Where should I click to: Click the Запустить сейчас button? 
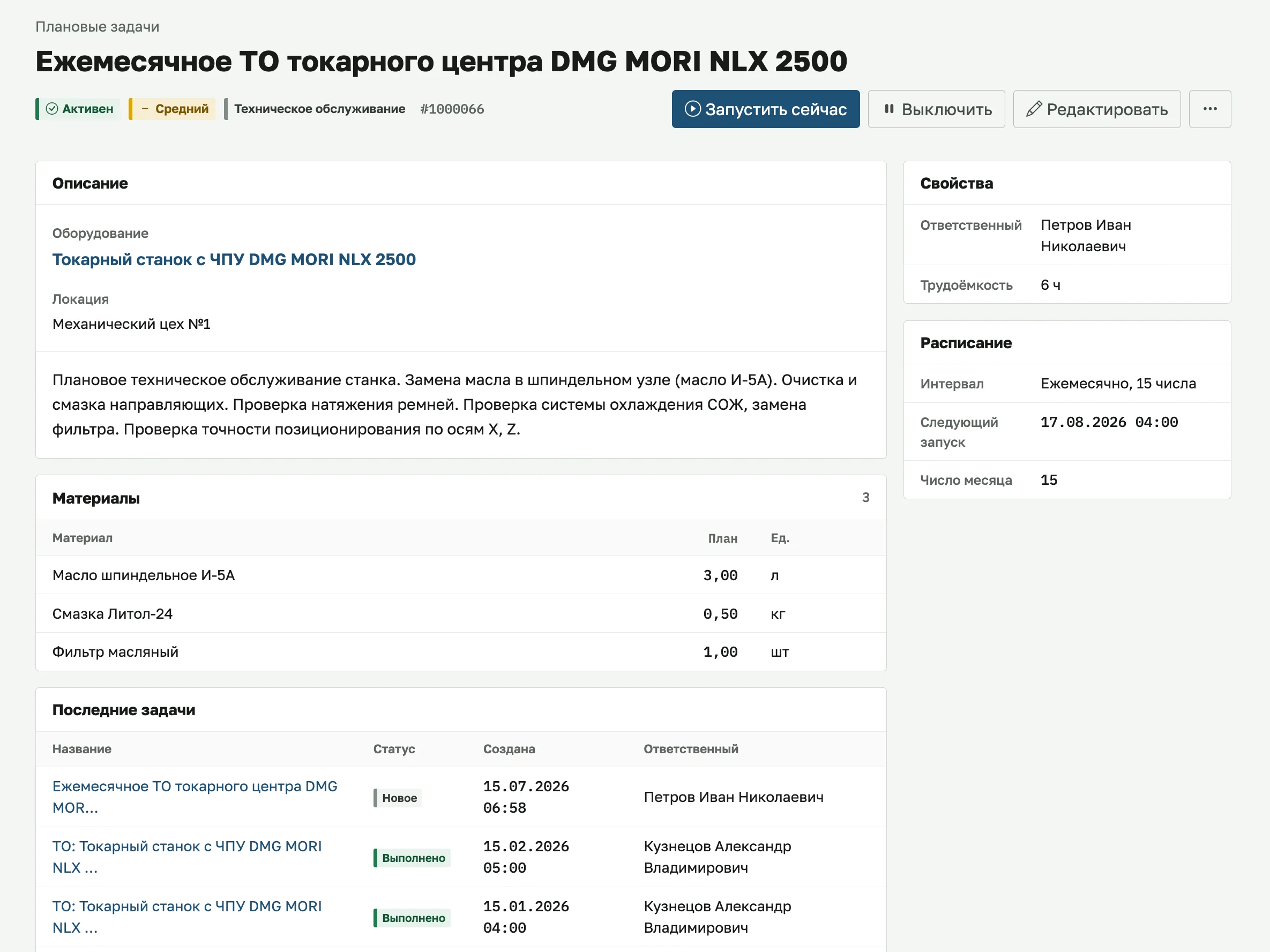point(765,109)
